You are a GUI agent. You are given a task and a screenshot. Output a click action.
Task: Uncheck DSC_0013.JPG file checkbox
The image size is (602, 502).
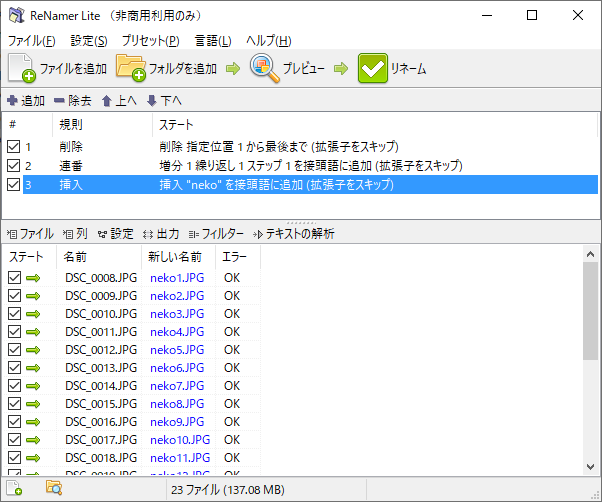[x=14, y=368]
